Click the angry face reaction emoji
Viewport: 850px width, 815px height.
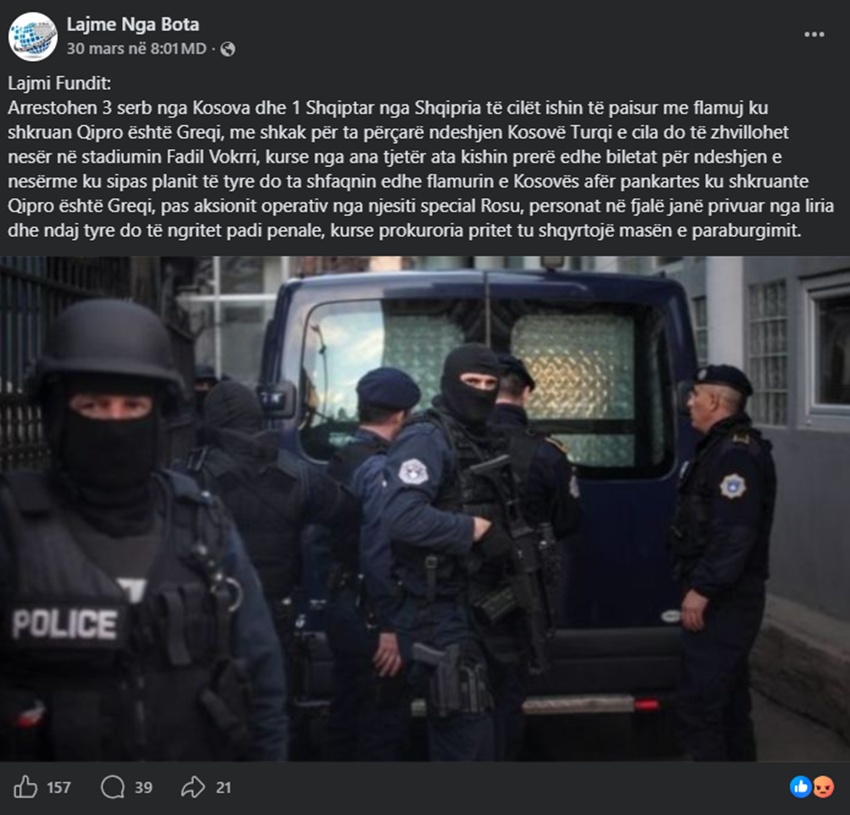click(822, 787)
